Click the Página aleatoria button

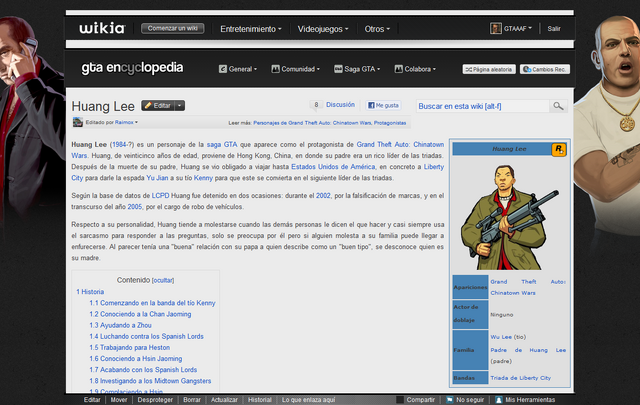coord(489,69)
